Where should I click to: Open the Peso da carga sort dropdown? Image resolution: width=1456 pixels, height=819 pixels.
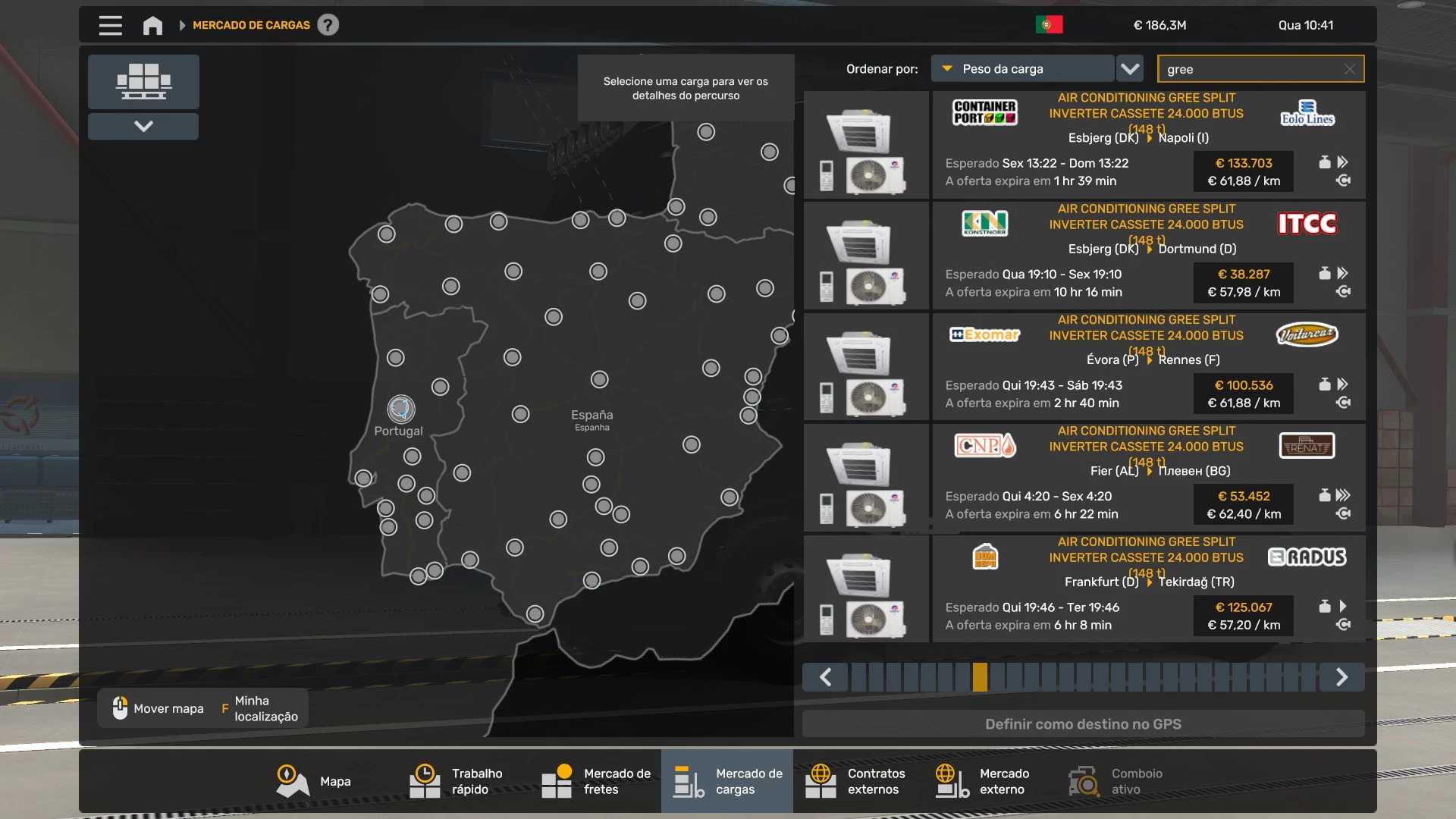pyautogui.click(x=1022, y=69)
